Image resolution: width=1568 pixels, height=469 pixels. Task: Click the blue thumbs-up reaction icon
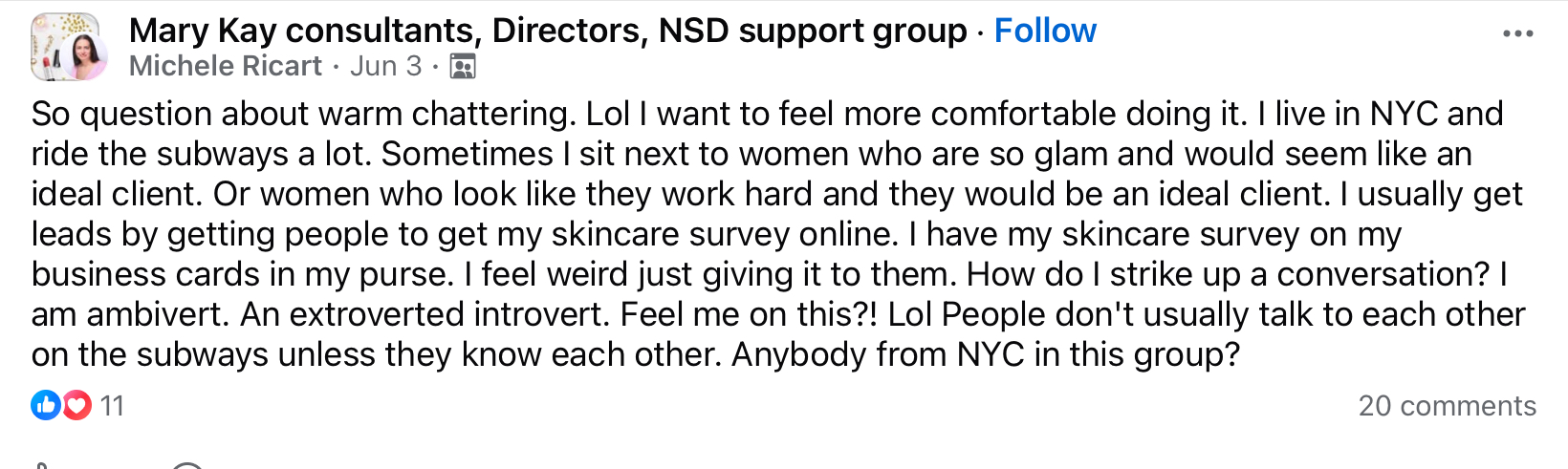click(x=46, y=406)
